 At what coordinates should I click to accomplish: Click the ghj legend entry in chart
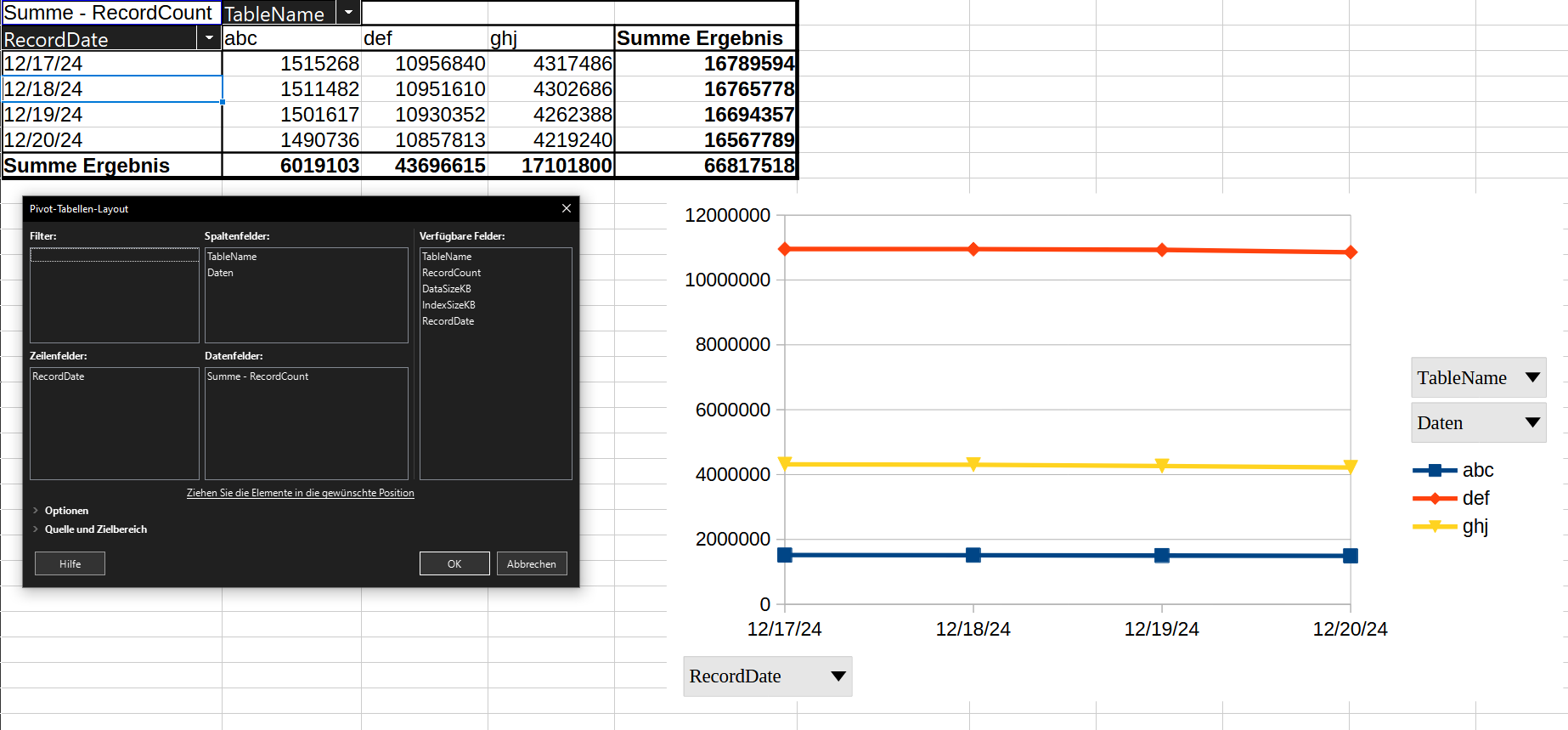click(x=1452, y=526)
